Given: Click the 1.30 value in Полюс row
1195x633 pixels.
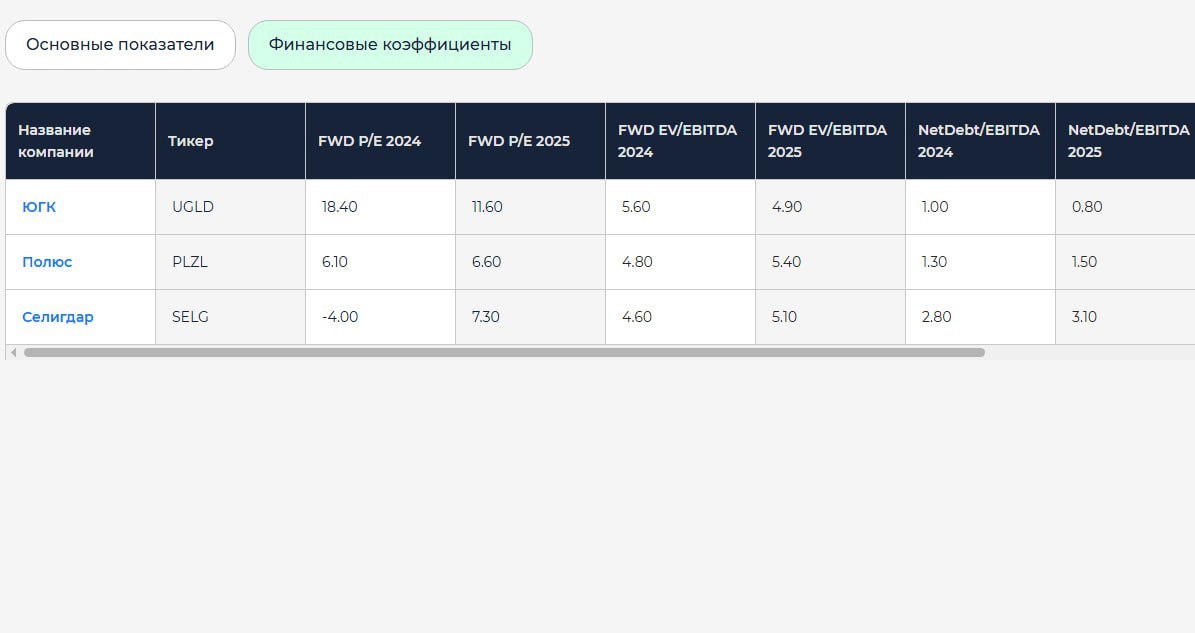Looking at the screenshot, I should point(934,262).
